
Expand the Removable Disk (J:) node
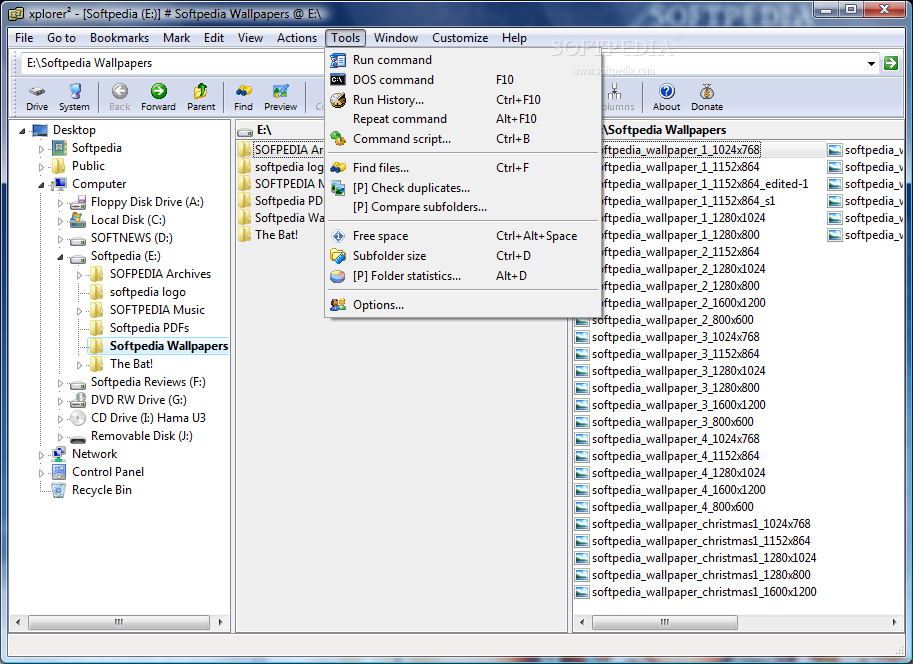(x=60, y=437)
